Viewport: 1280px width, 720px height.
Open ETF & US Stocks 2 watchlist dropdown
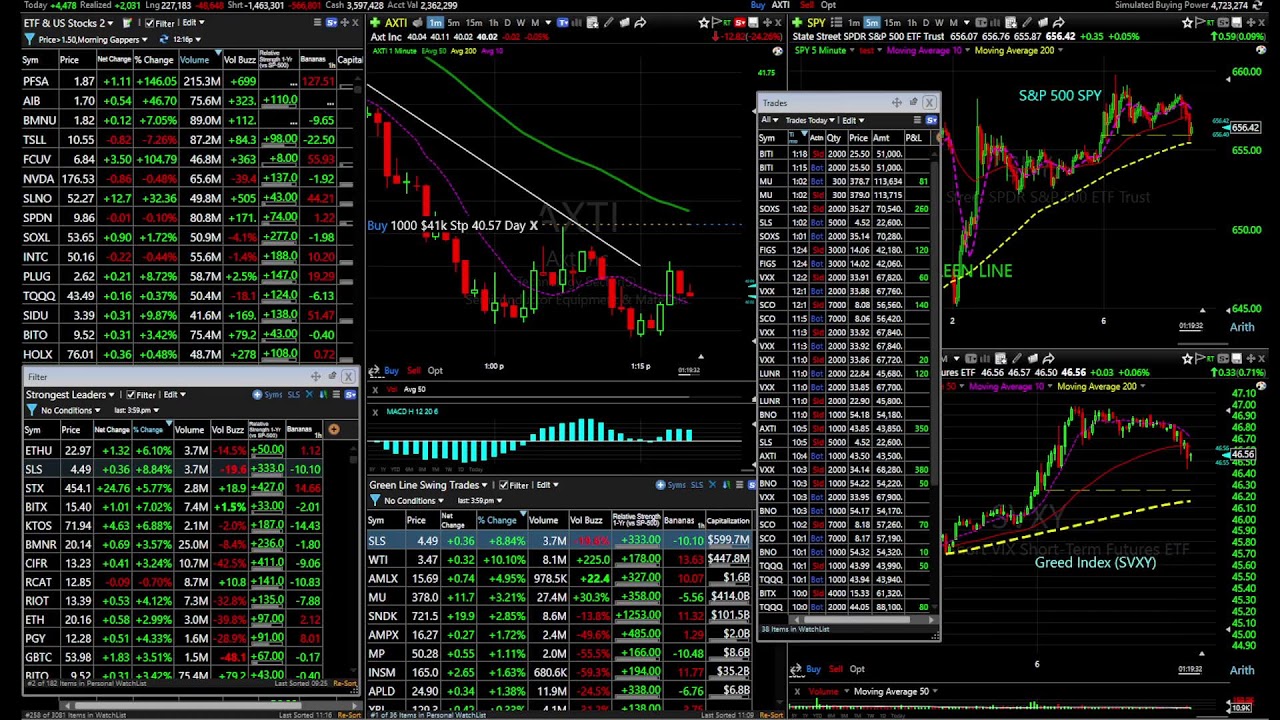tap(110, 23)
